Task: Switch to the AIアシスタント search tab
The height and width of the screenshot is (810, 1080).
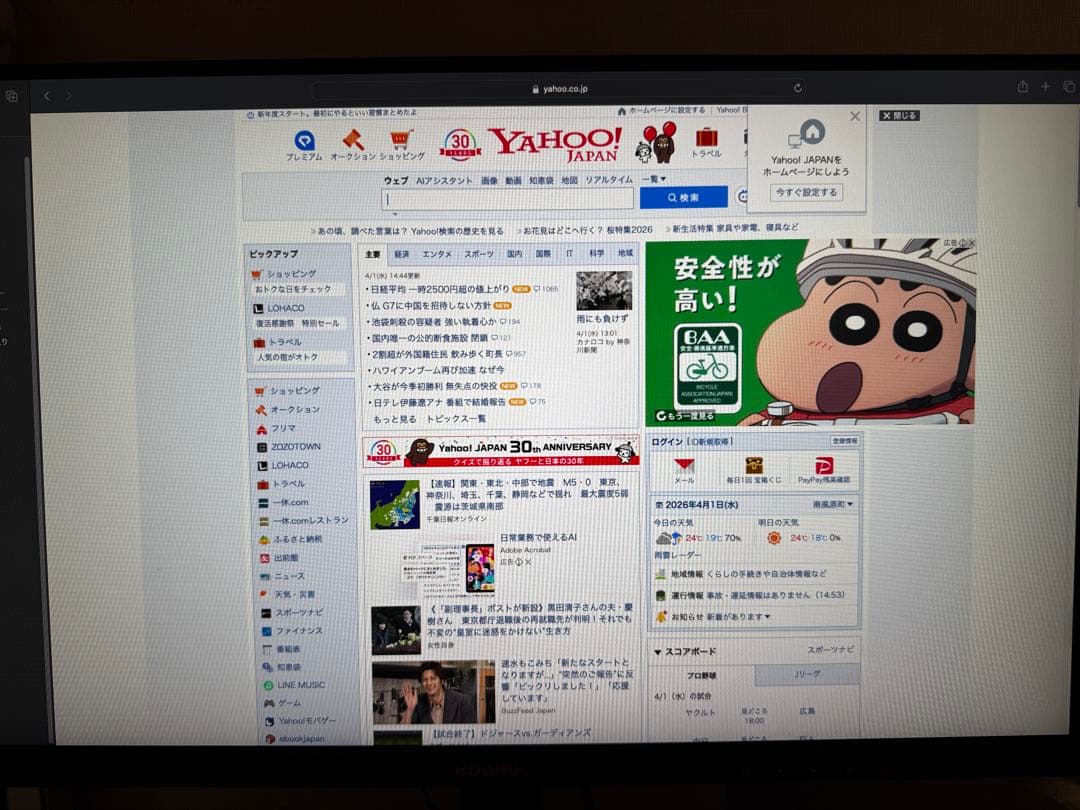Action: (x=444, y=180)
